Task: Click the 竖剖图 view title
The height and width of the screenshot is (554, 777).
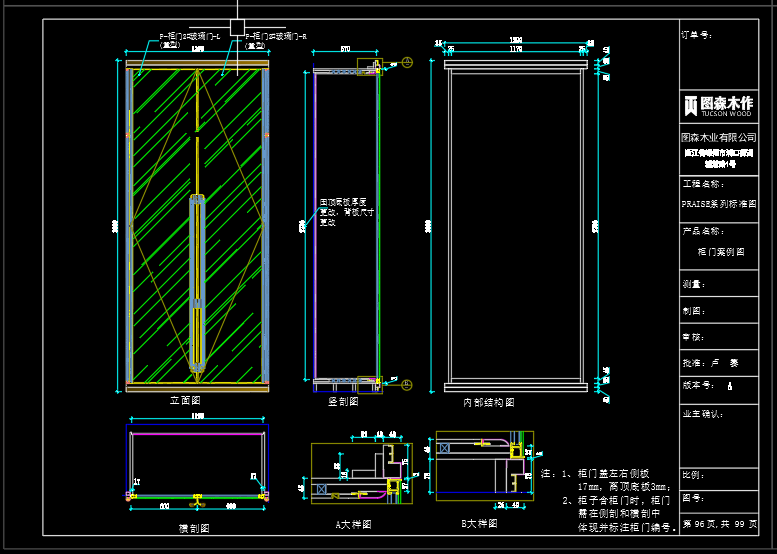Action: click(343, 401)
